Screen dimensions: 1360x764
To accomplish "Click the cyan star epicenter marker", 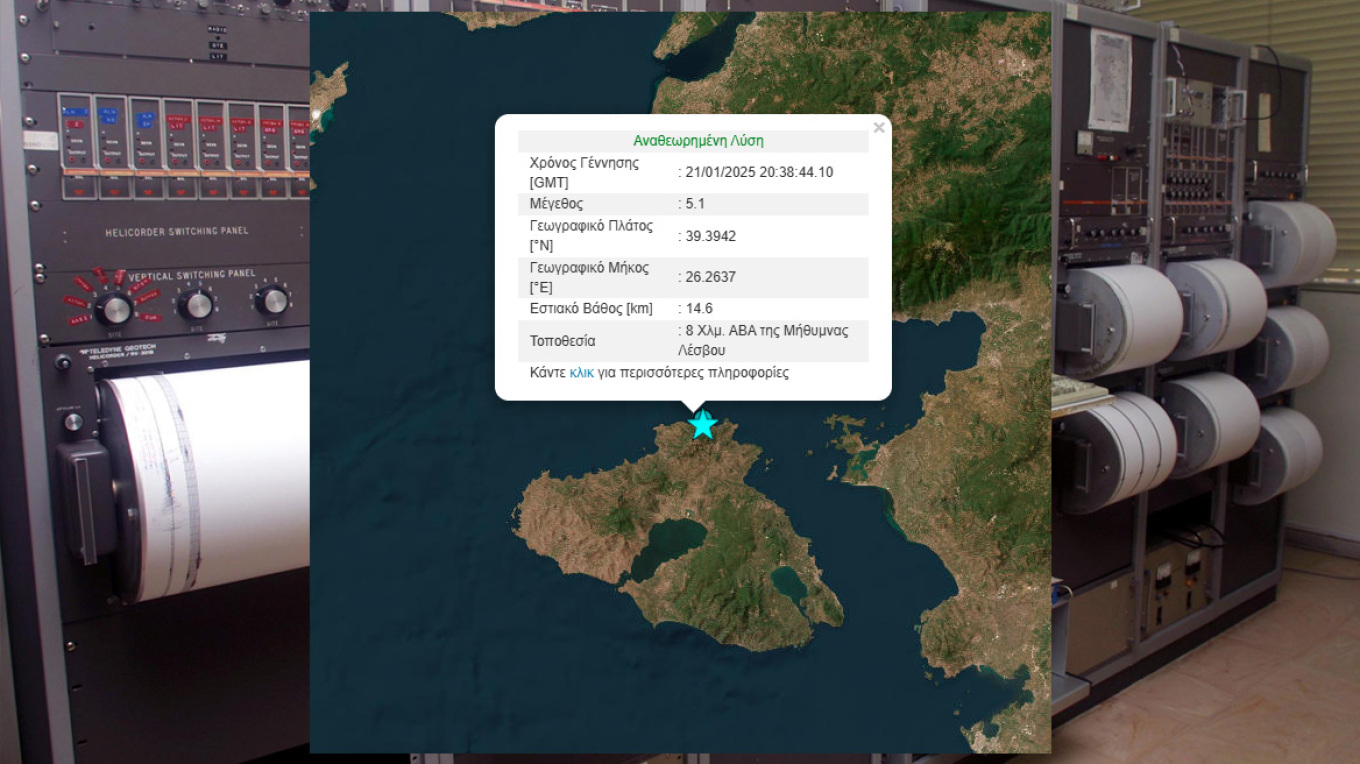I will point(703,424).
